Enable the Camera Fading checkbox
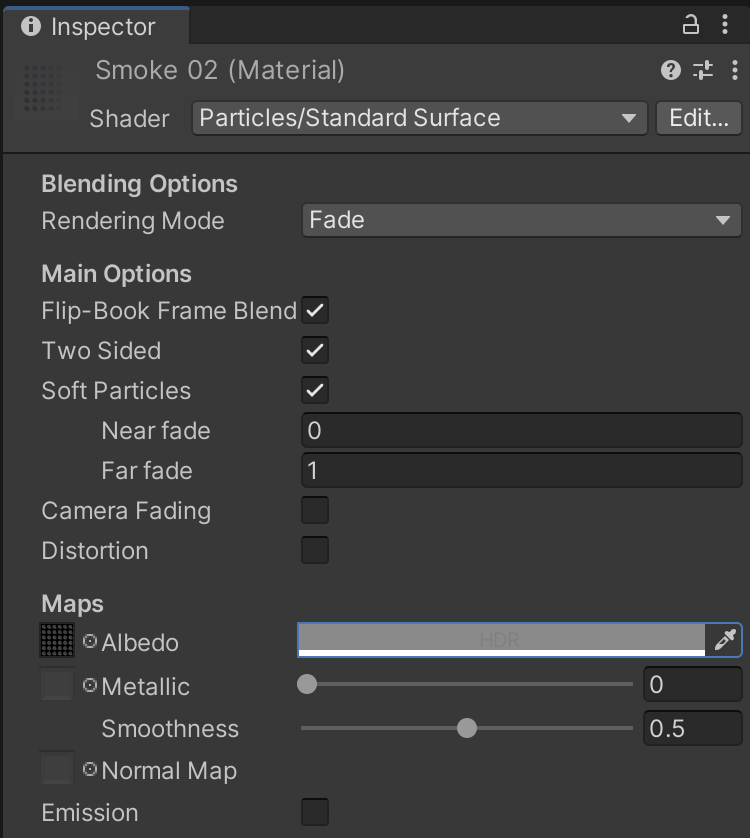Viewport: 750px width, 838px height. [x=315, y=511]
